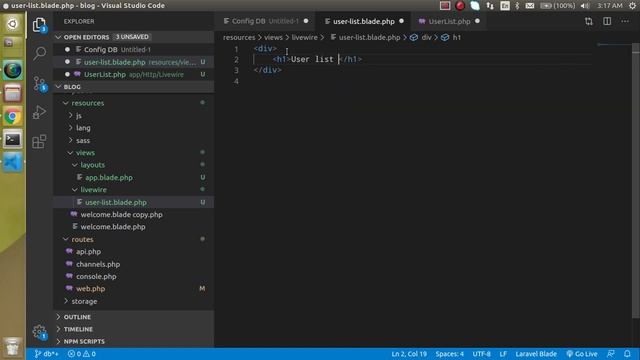Click volume icon in system tray

(x=585, y=6)
